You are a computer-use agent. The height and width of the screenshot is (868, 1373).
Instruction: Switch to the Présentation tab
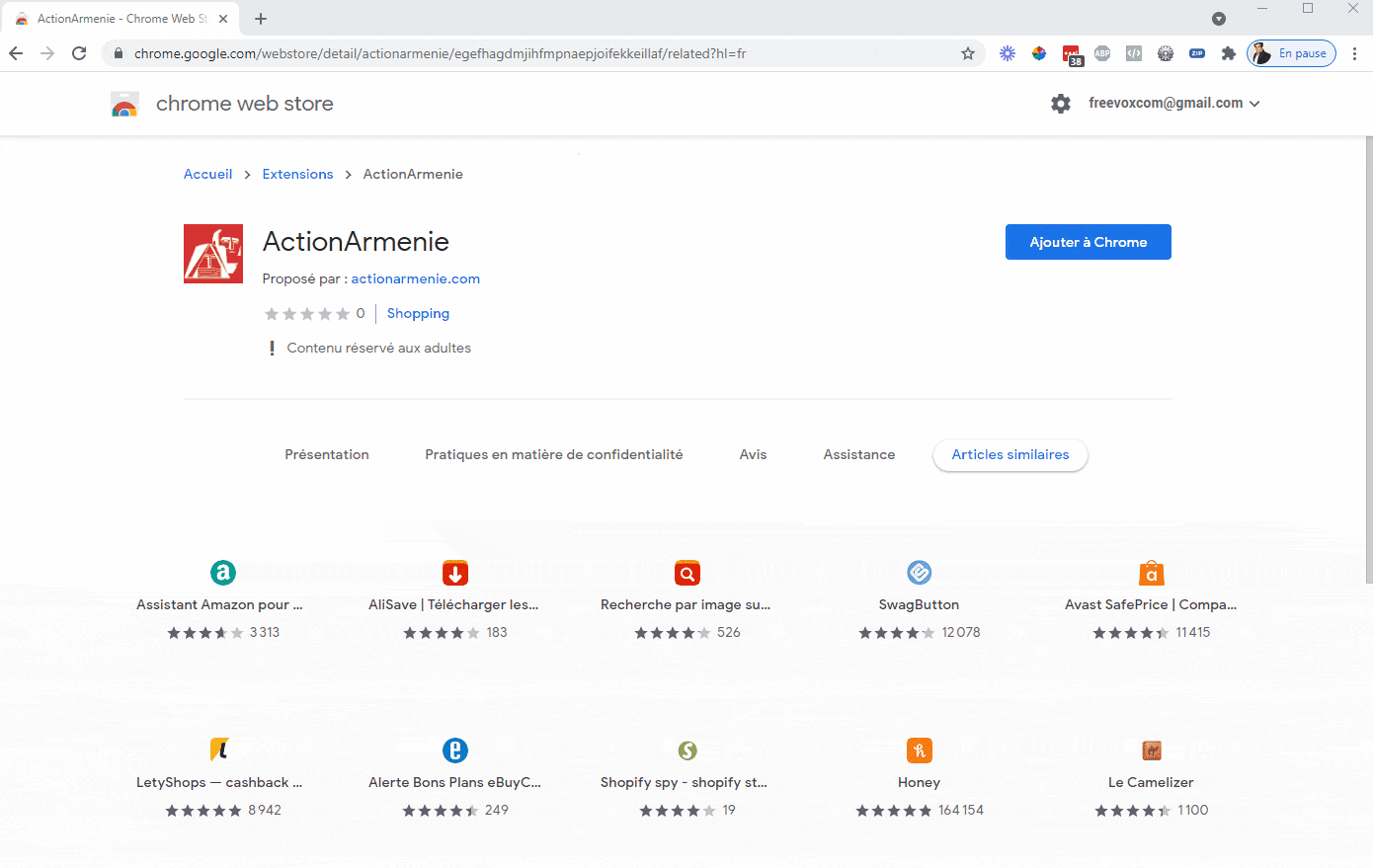(x=327, y=454)
